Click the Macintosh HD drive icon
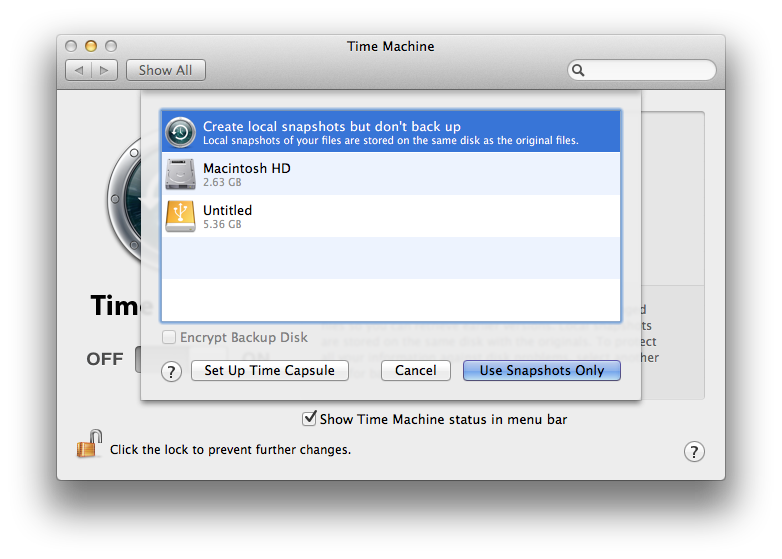782x559 pixels. coord(180,174)
